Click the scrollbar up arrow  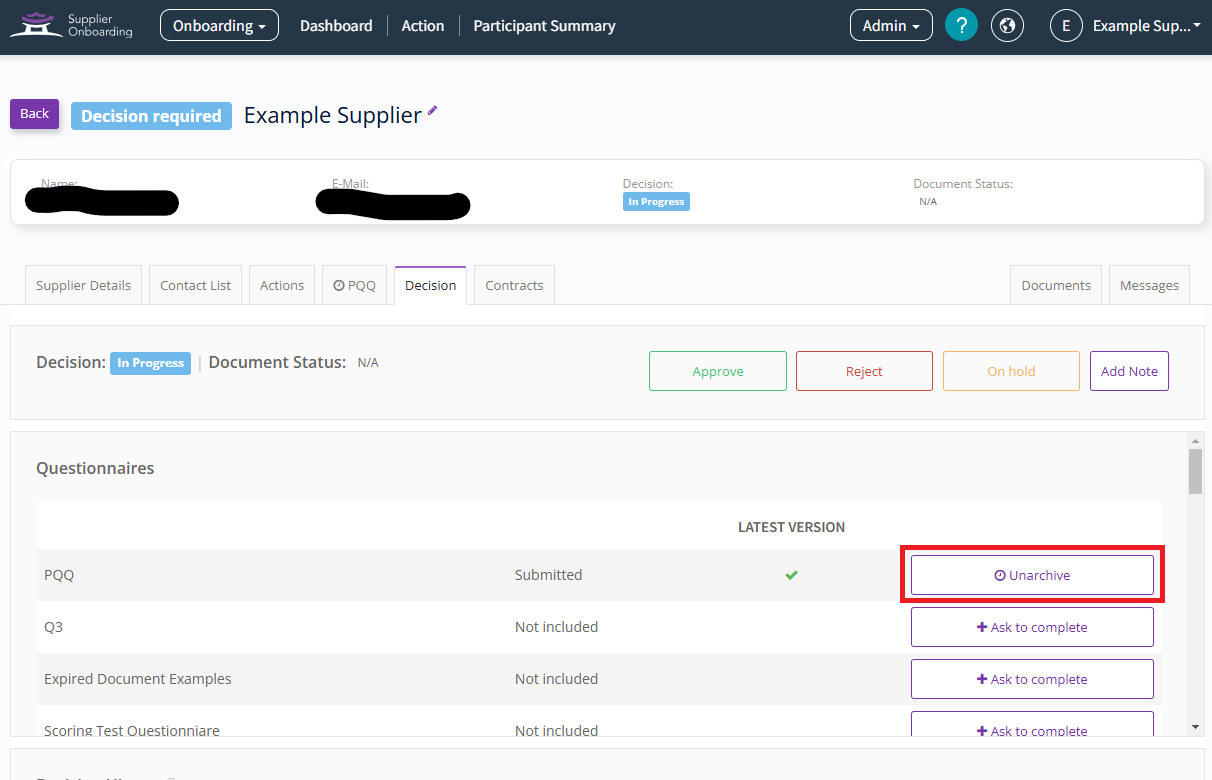pyautogui.click(x=1195, y=440)
